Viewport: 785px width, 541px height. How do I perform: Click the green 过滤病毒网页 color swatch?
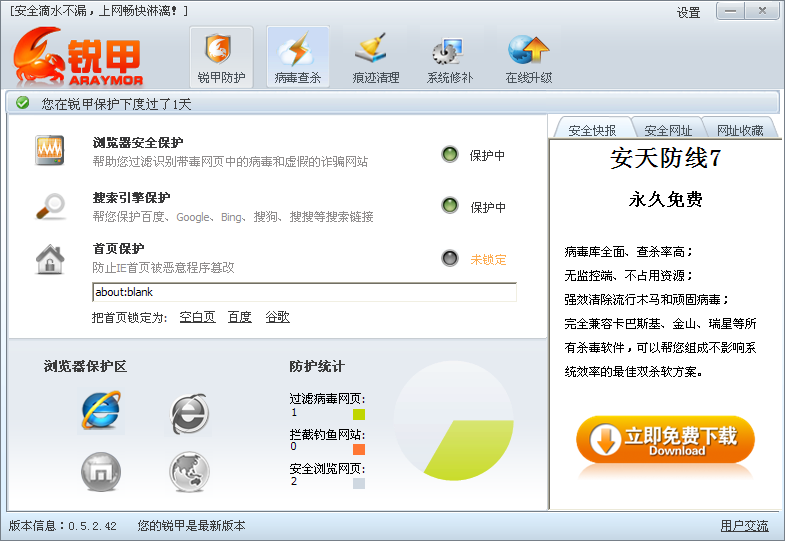click(359, 414)
